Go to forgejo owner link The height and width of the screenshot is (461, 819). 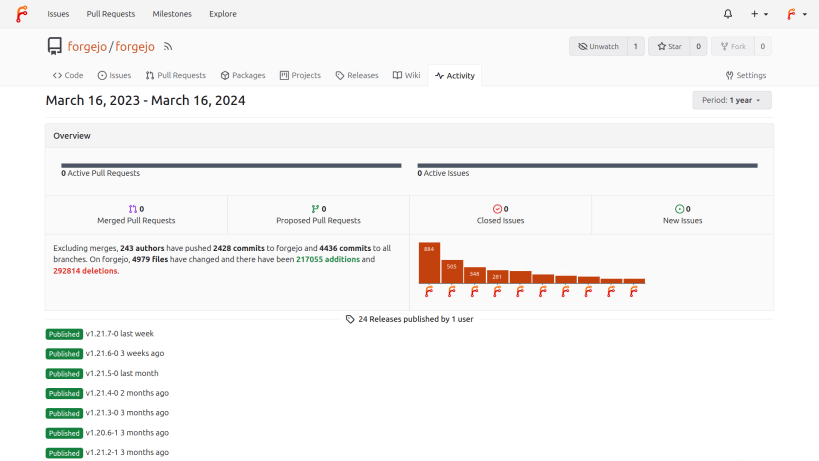click(87, 46)
